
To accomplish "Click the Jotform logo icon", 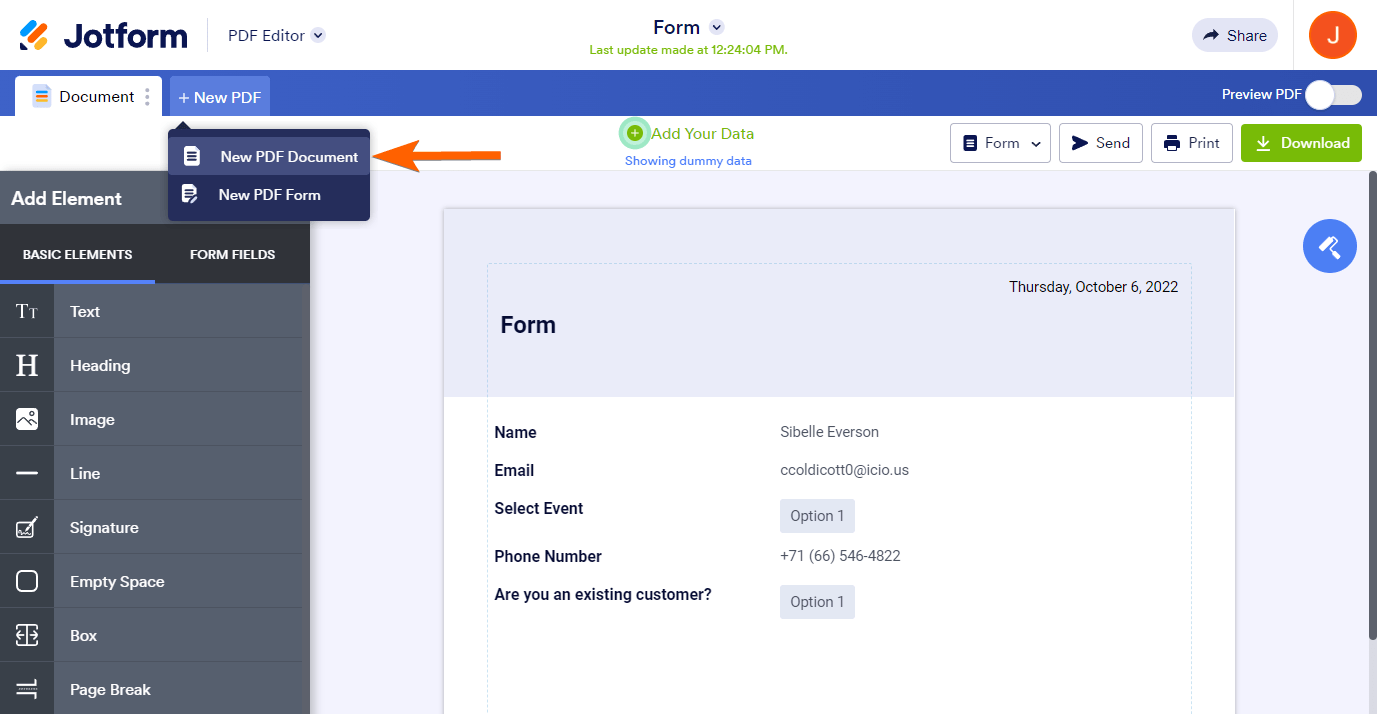I will [x=34, y=36].
